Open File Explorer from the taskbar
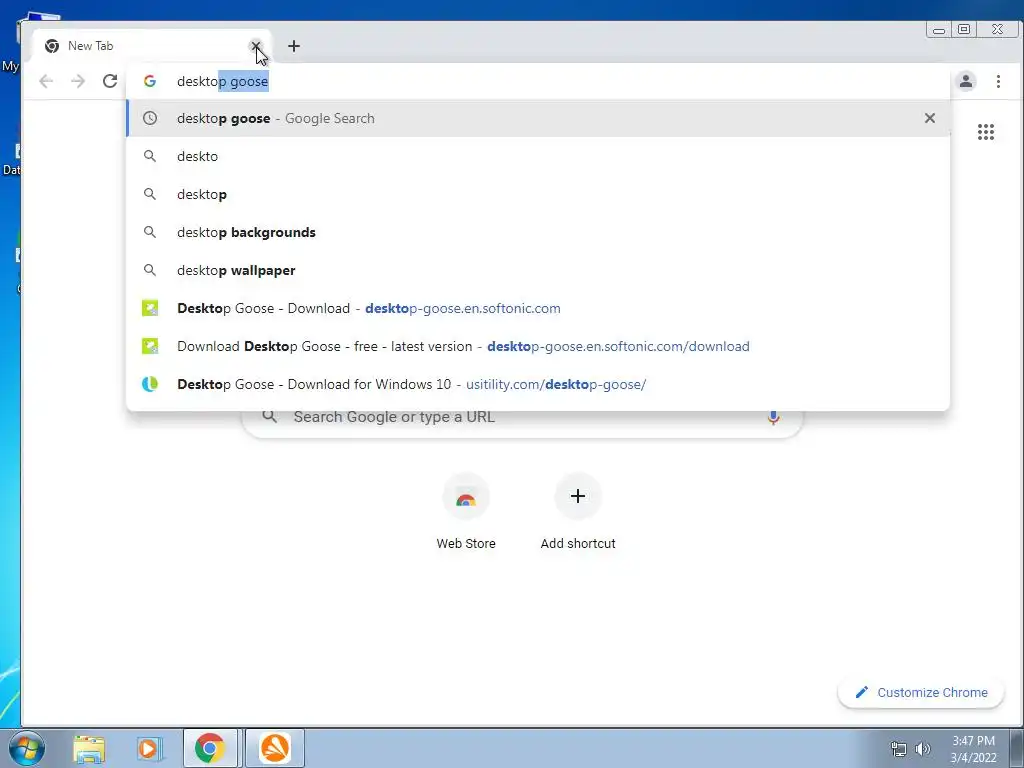 click(x=89, y=748)
